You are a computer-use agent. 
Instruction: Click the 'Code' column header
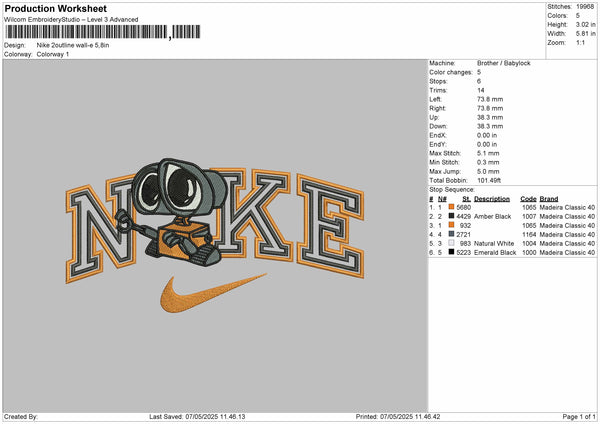(x=528, y=199)
